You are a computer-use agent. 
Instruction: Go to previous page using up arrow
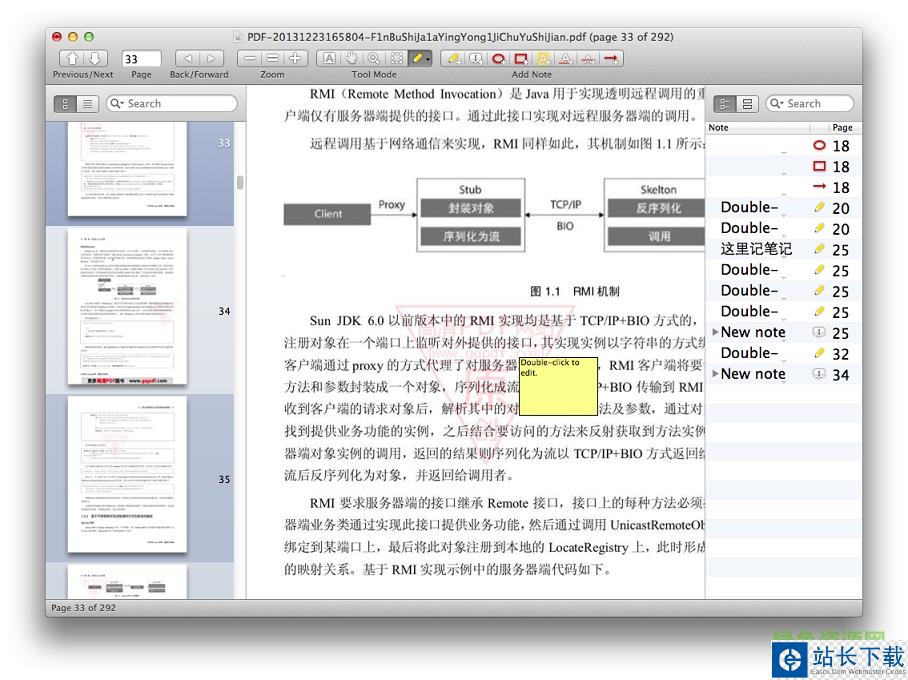pyautogui.click(x=72, y=59)
